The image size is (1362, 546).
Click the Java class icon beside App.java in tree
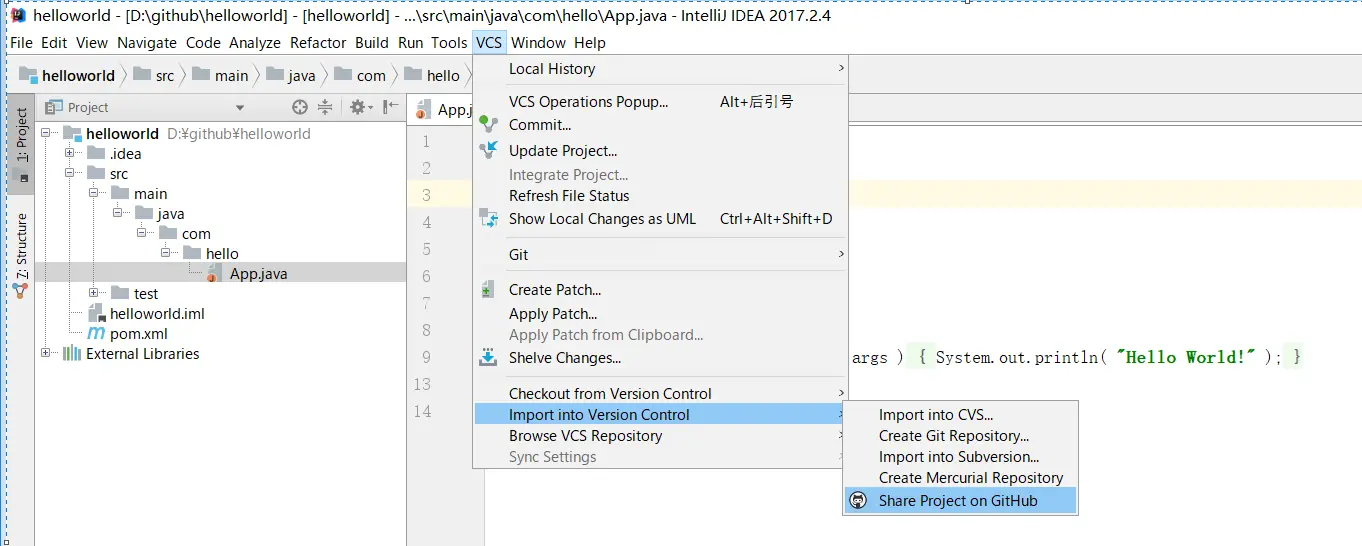tap(216, 273)
